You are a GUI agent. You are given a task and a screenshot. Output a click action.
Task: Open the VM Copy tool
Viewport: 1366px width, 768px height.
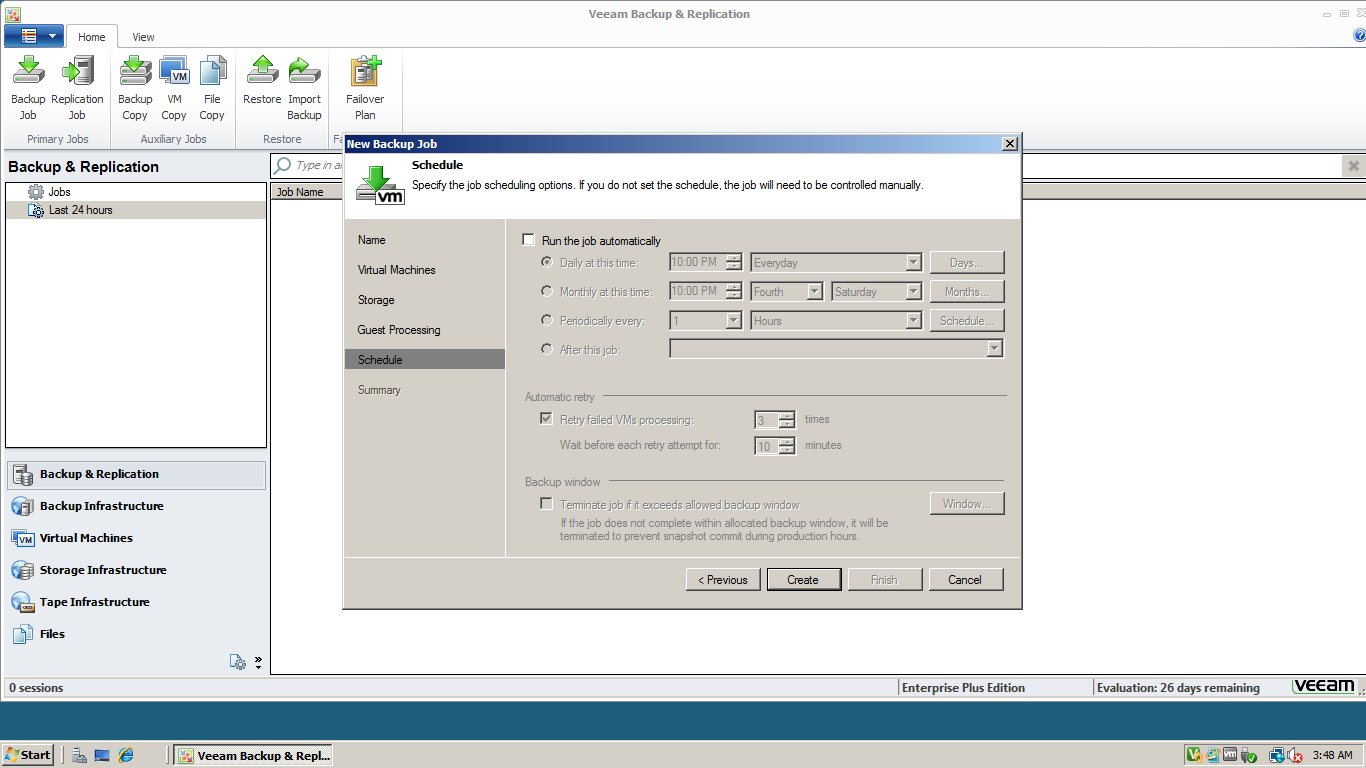(173, 85)
